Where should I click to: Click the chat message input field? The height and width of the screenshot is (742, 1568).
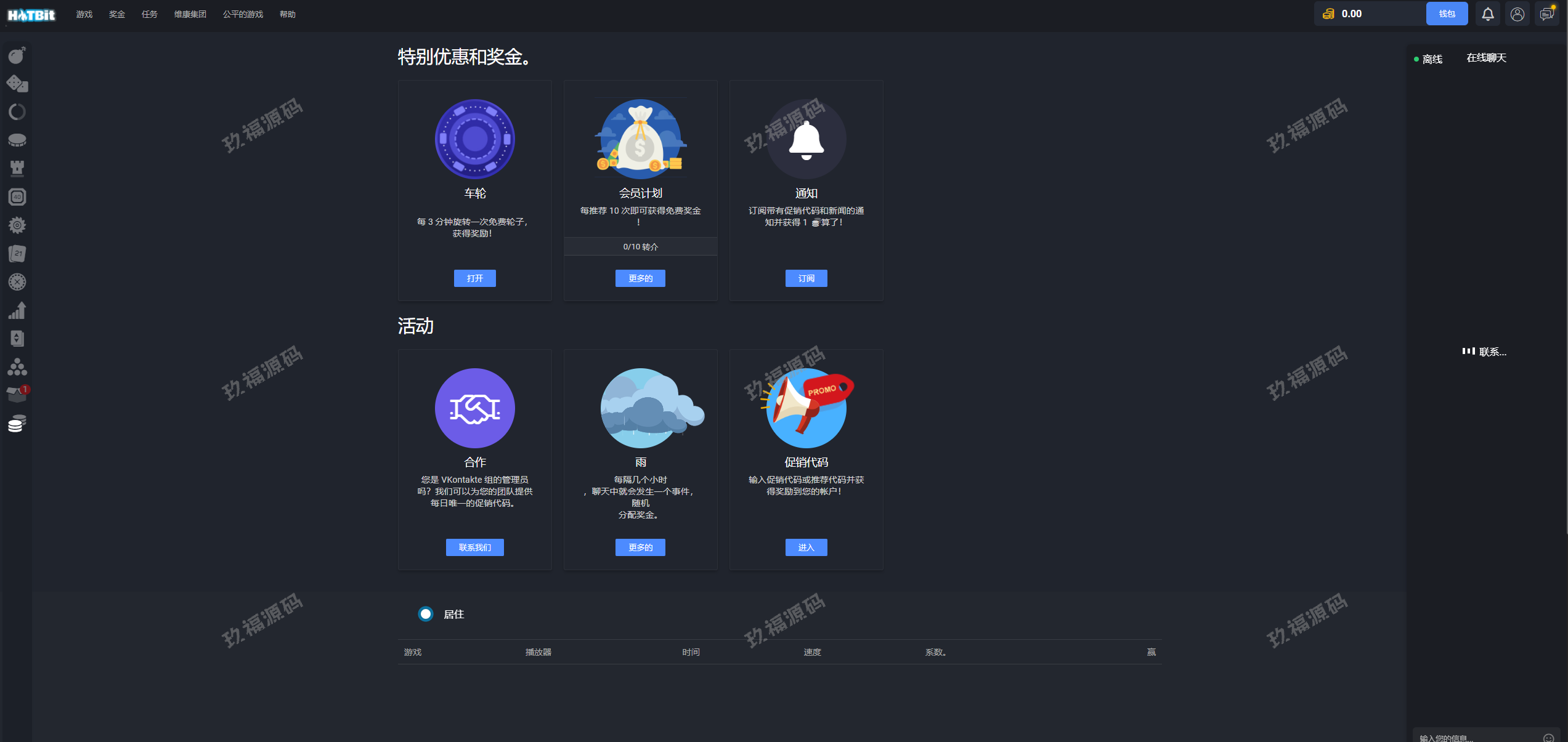point(1479,737)
